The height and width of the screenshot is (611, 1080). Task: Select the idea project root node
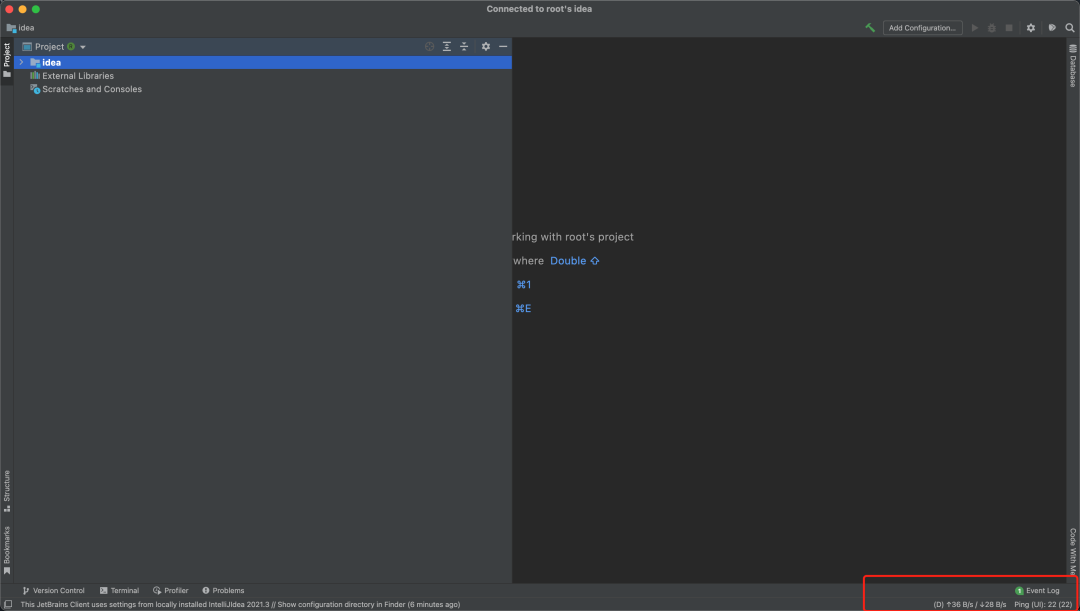262,62
